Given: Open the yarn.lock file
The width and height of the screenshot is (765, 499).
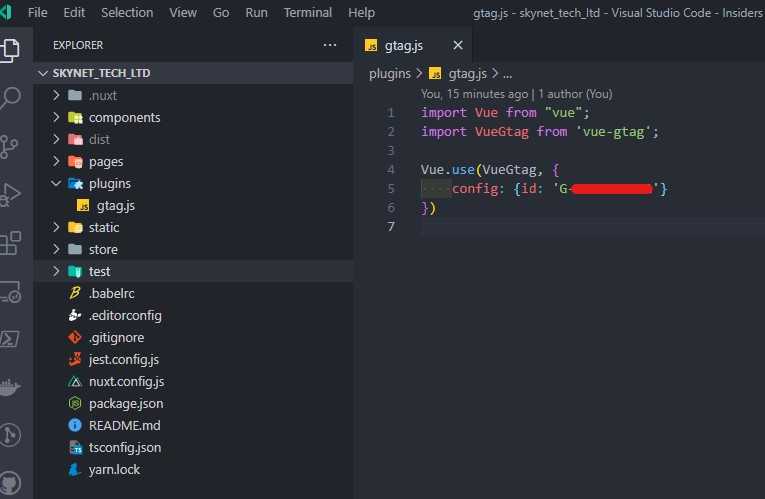Looking at the screenshot, I should tap(194, 469).
